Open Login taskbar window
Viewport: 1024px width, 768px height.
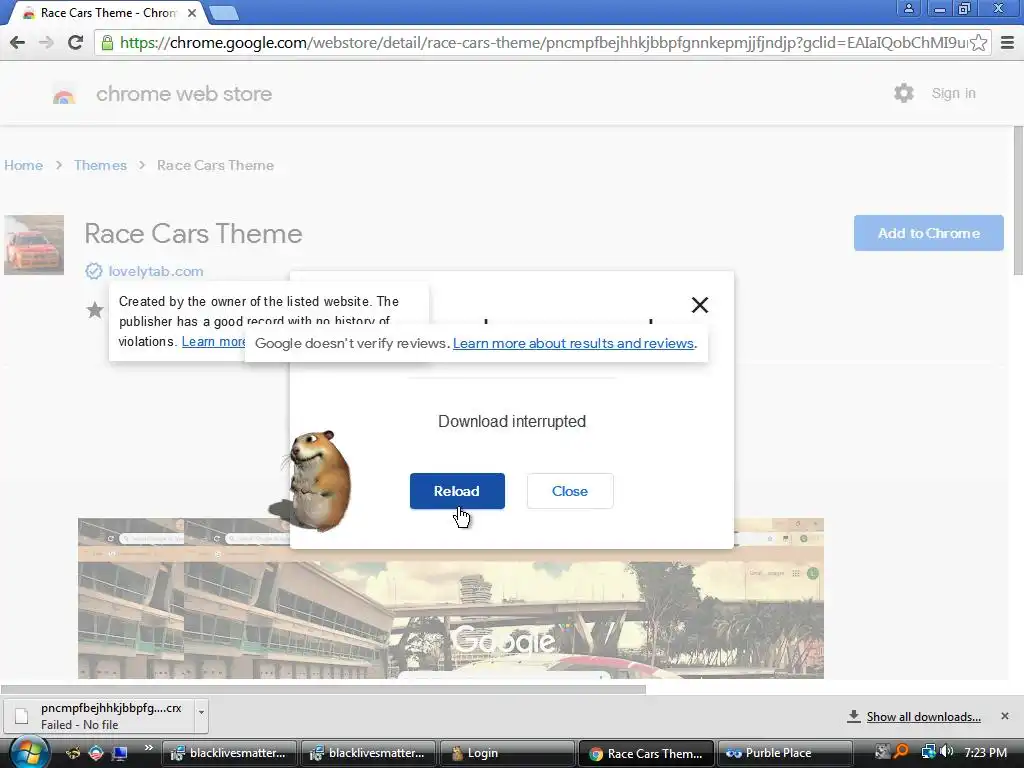(x=507, y=753)
